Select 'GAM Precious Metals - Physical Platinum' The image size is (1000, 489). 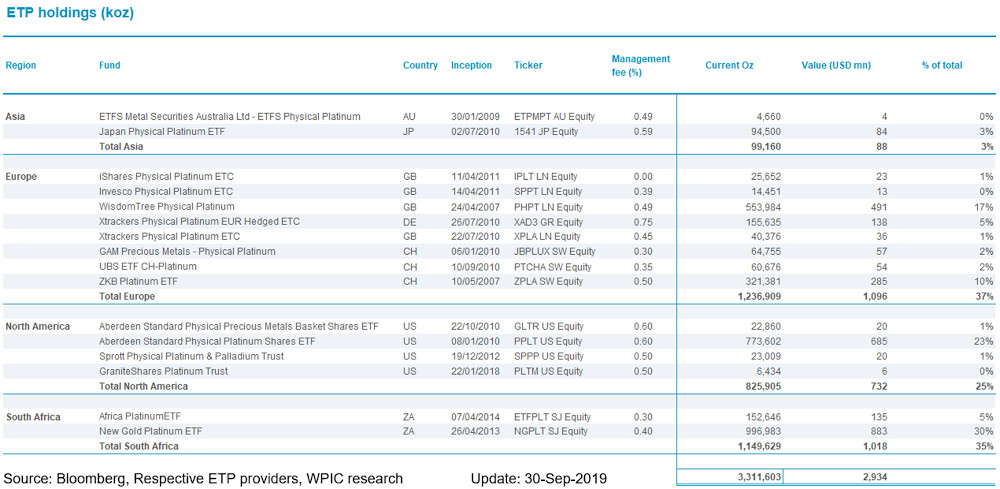coord(187,252)
